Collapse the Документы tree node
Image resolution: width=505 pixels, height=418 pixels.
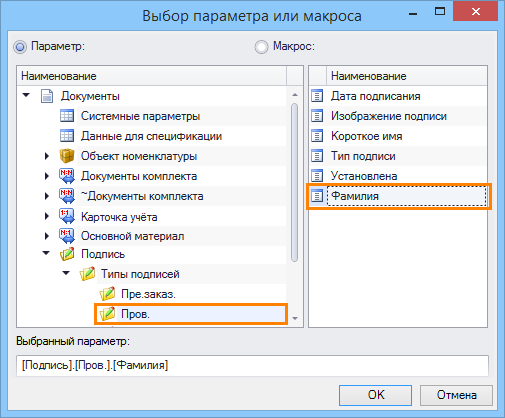click(x=26, y=95)
